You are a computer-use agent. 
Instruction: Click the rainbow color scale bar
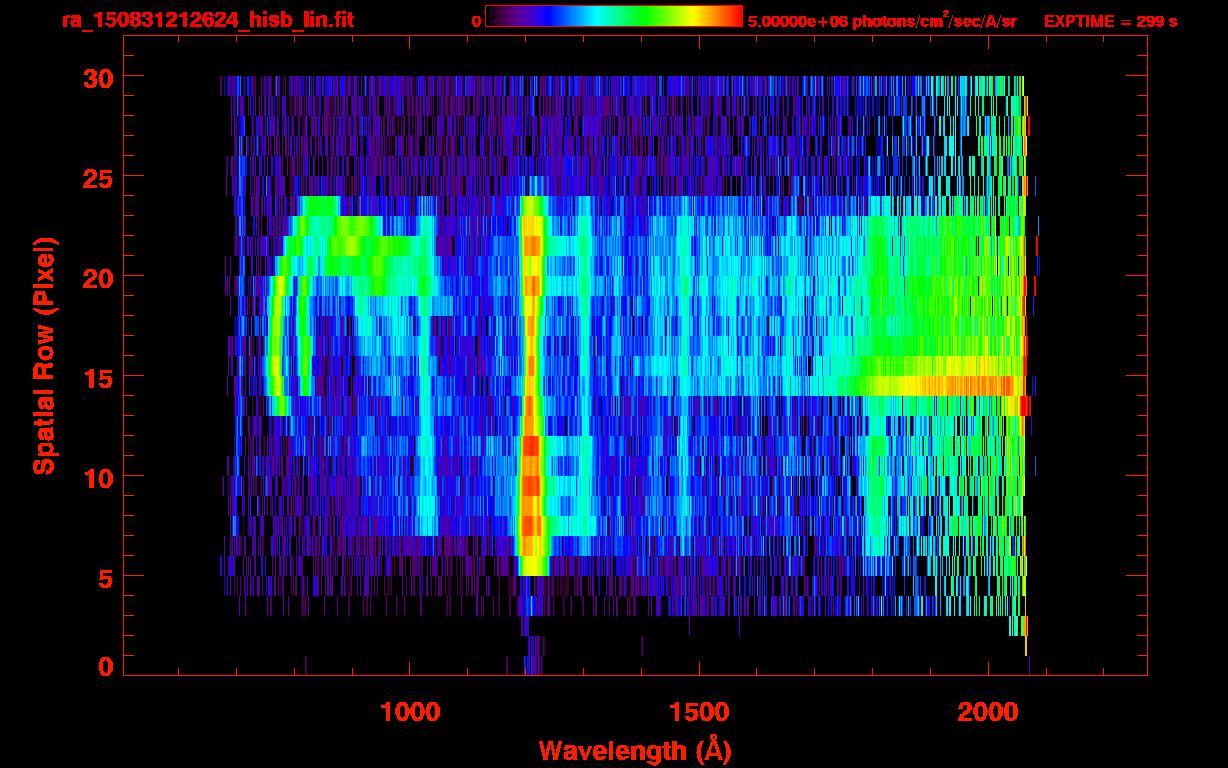pos(614,17)
